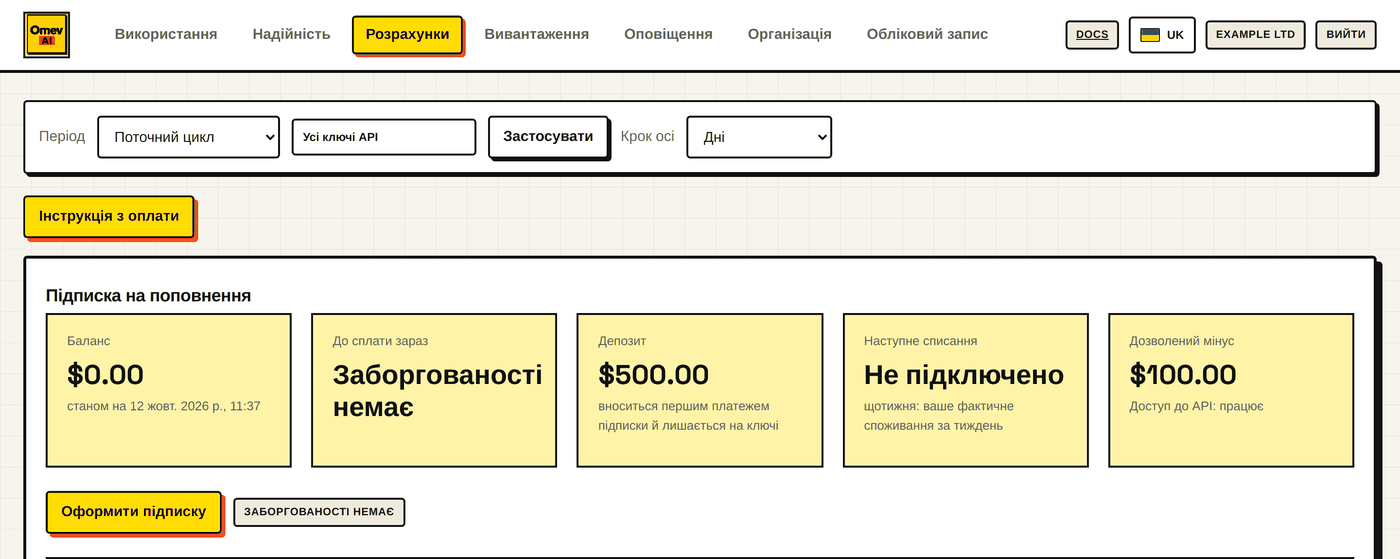Screen dimensions: 1400x559
Task: Click the Баланс card label
Action: pyautogui.click(x=89, y=341)
